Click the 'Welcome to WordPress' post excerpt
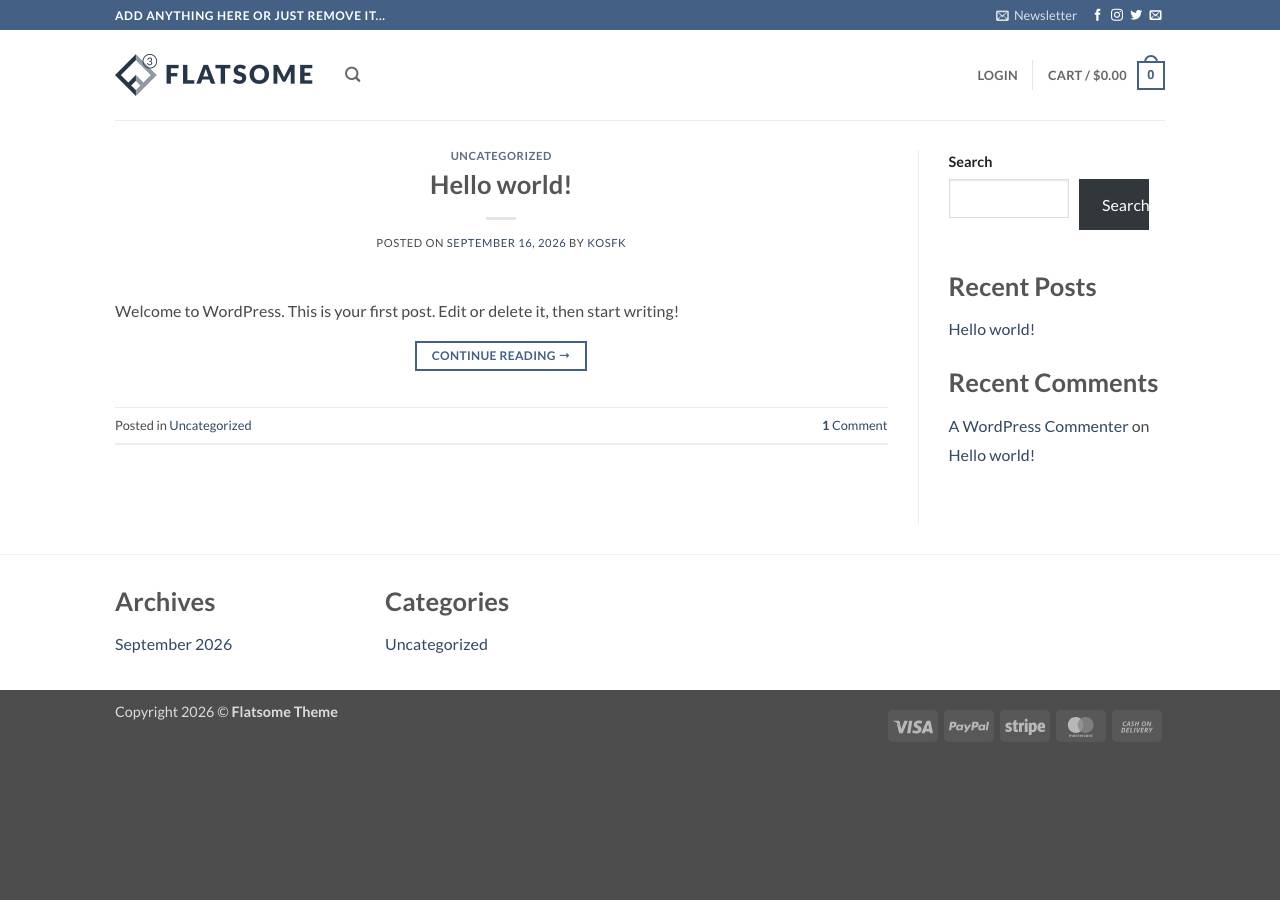This screenshot has height=900, width=1280. click(x=397, y=311)
